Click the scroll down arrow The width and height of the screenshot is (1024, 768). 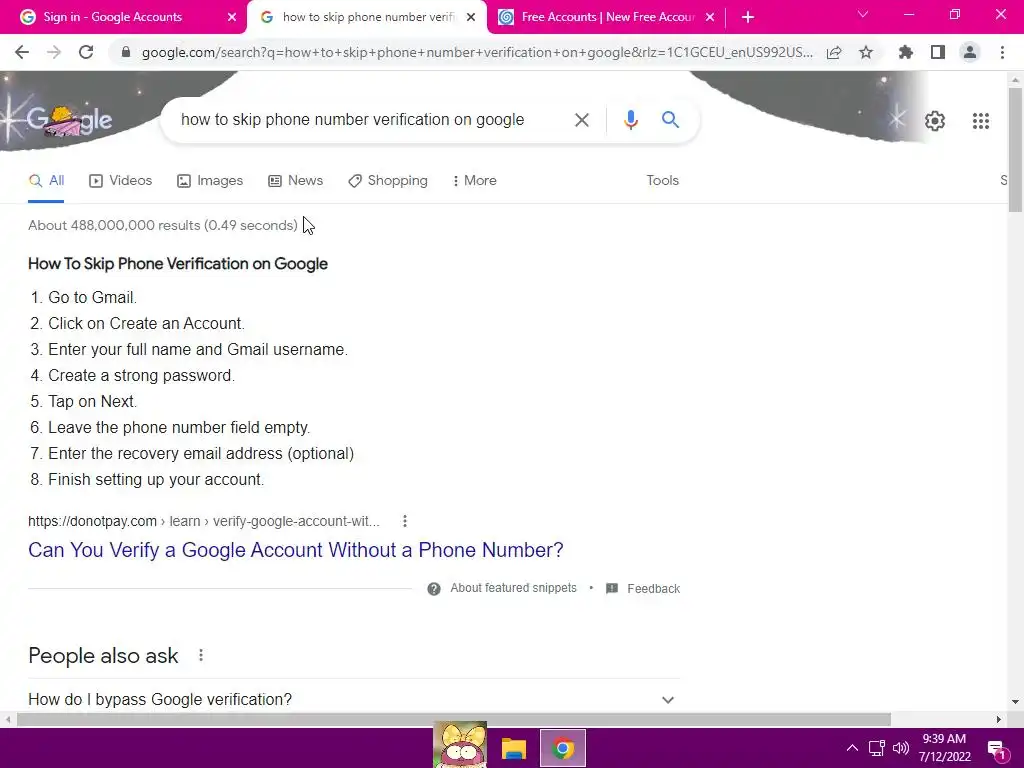[x=1015, y=702]
